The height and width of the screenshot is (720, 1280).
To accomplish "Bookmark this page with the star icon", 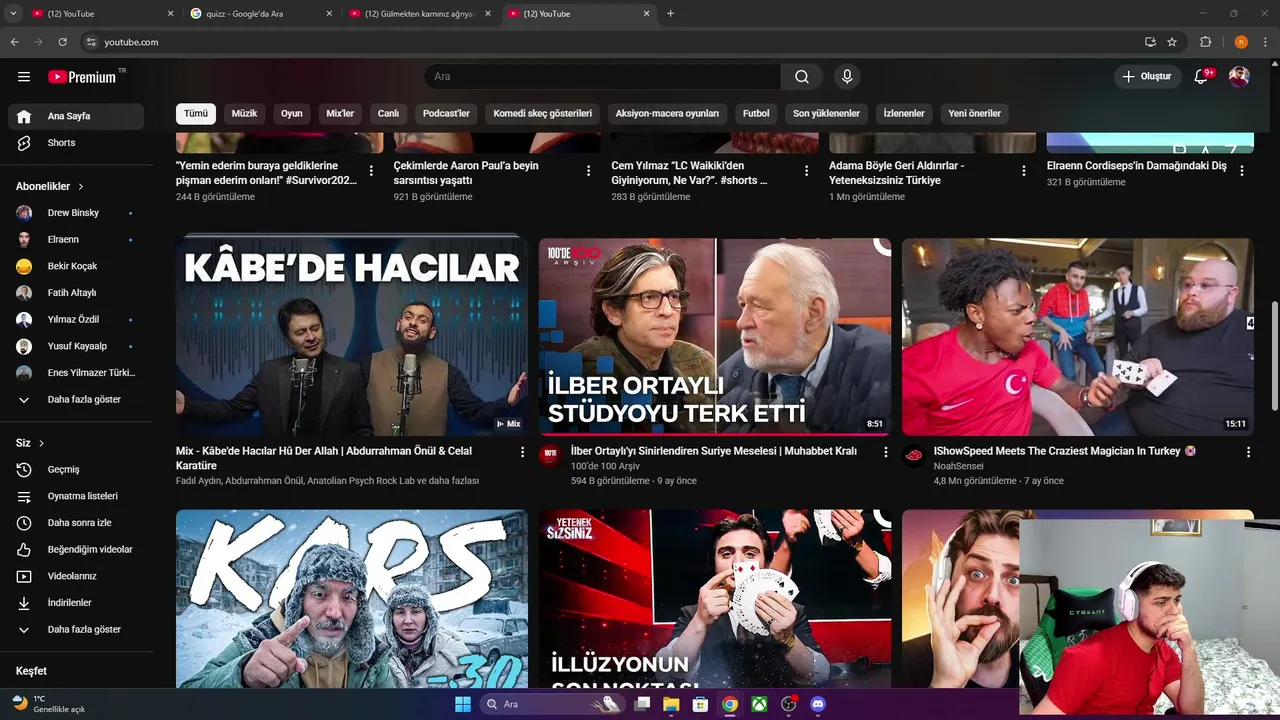I will pyautogui.click(x=1172, y=42).
